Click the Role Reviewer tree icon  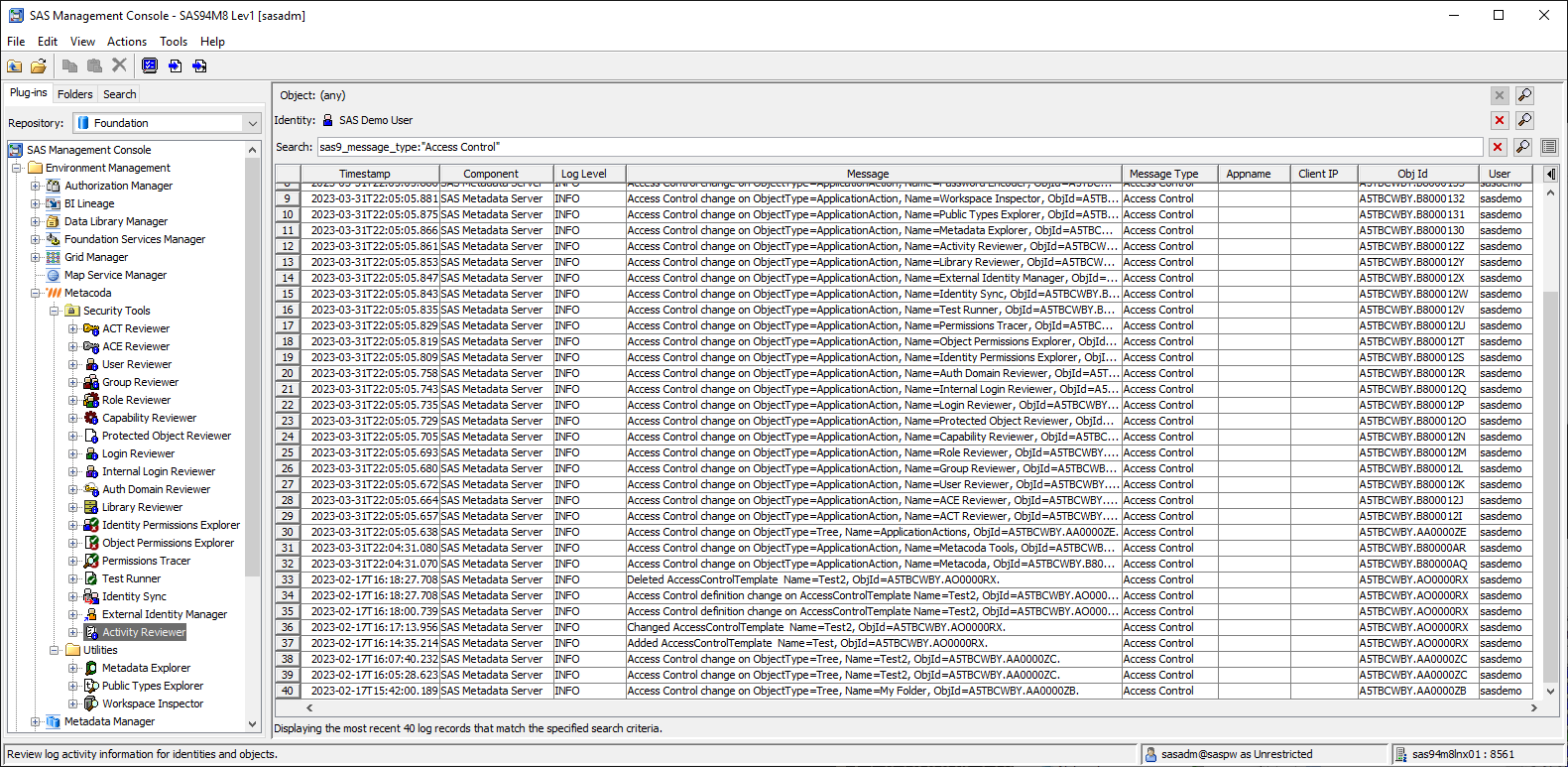click(x=91, y=400)
